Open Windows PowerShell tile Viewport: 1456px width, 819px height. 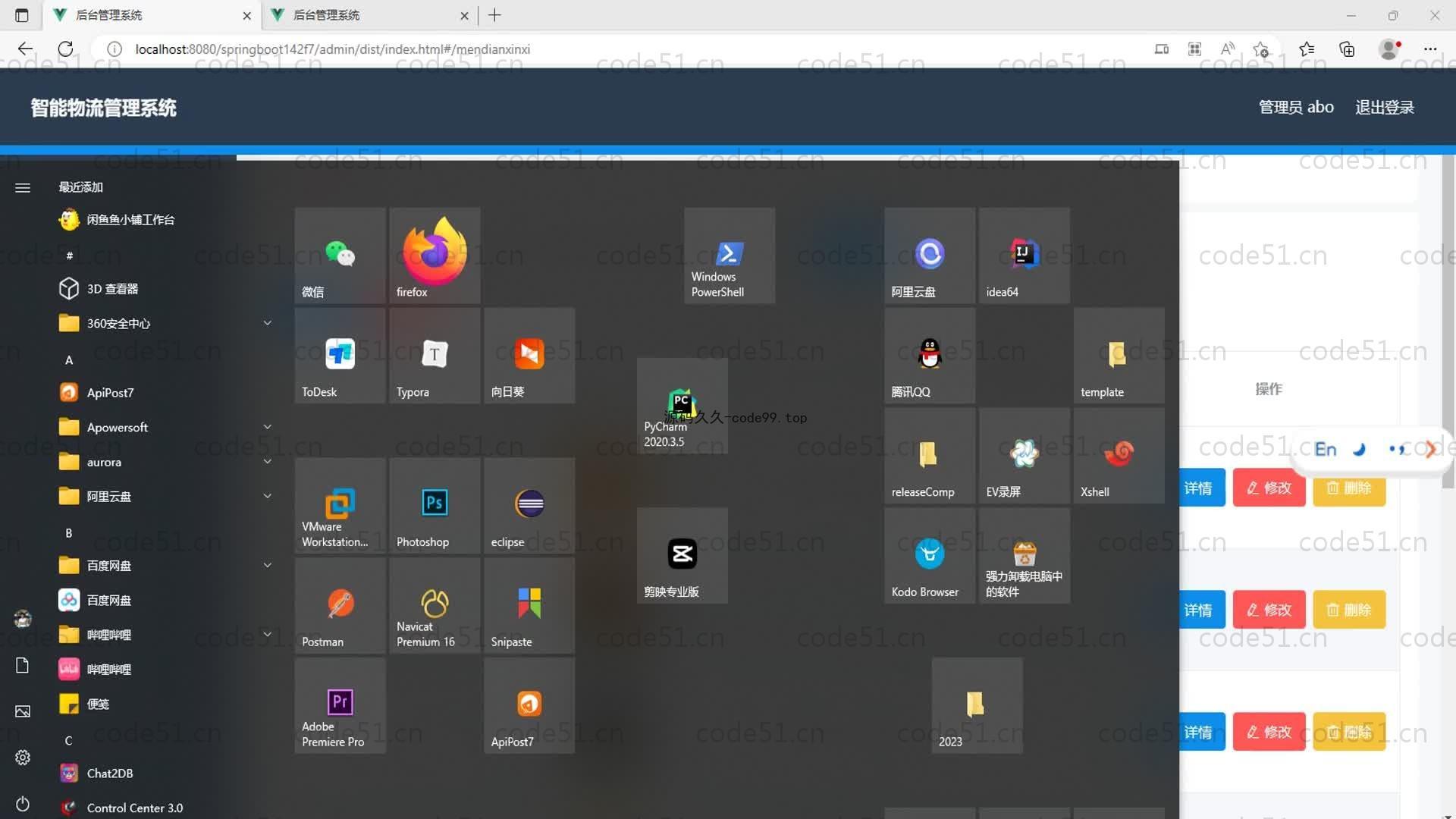730,256
